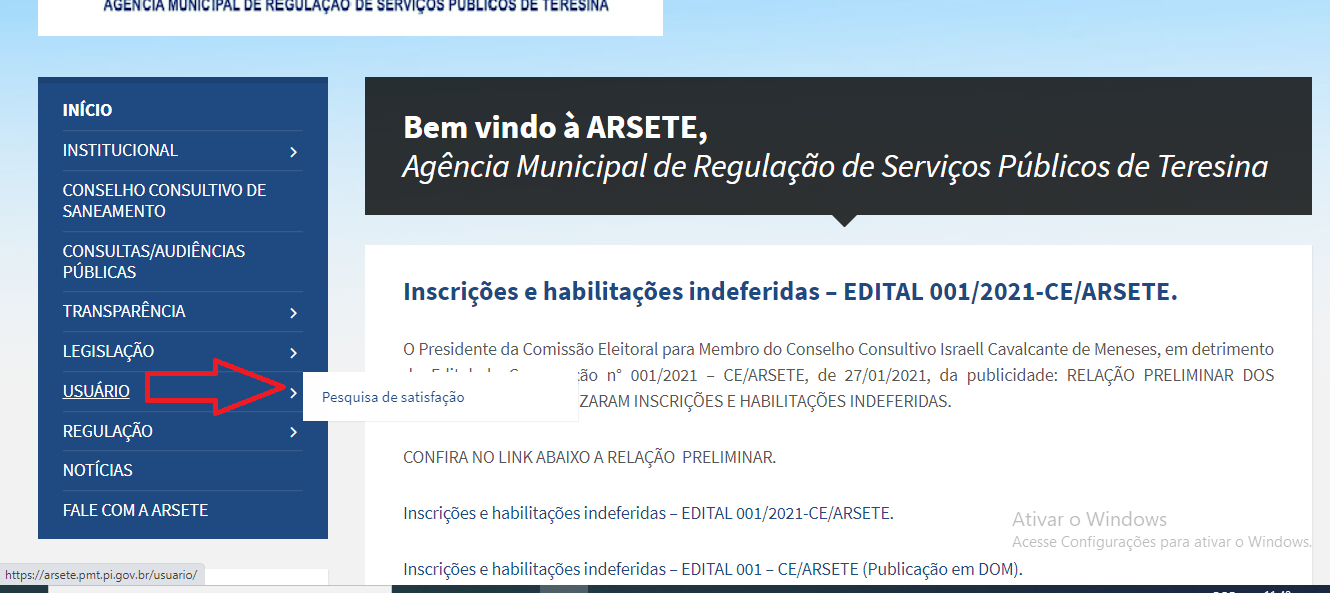
Task: Click the ARSETE agency header logo
Action: [350, 16]
